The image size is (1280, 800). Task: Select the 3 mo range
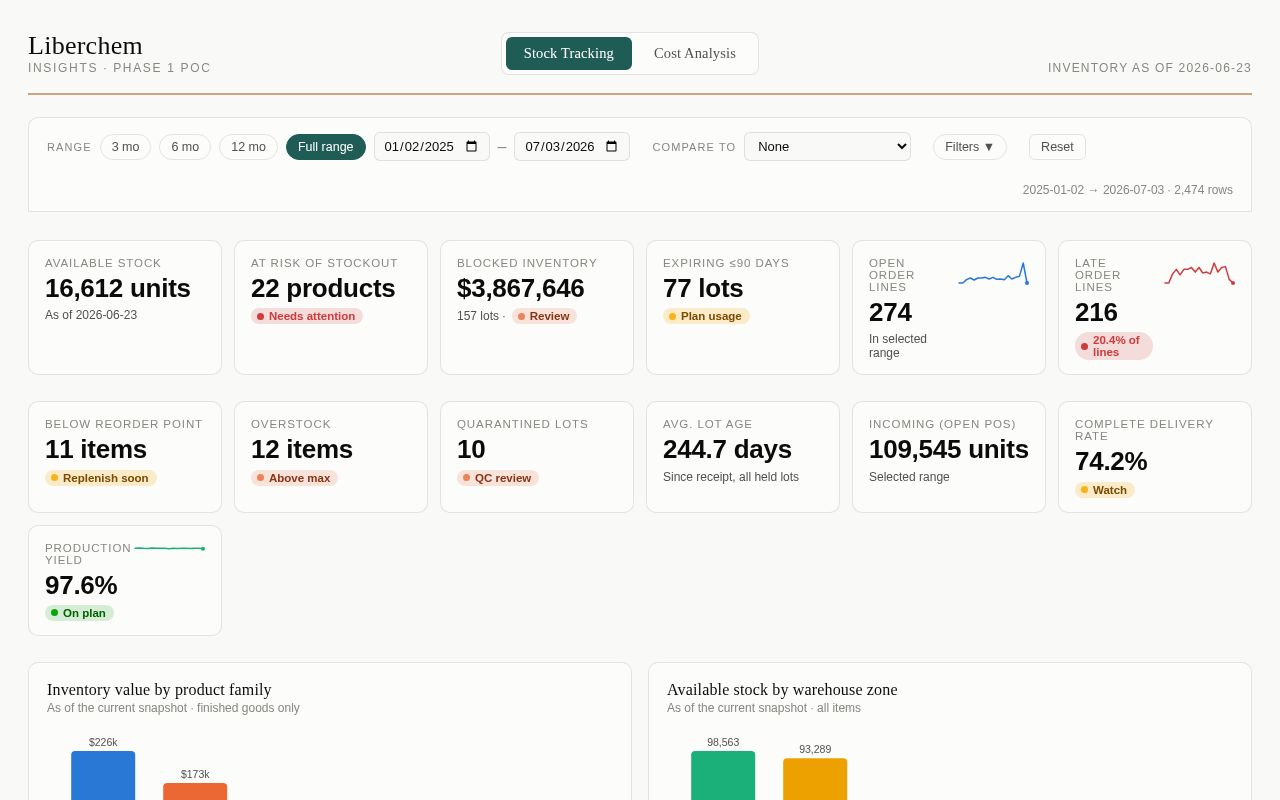click(x=125, y=147)
